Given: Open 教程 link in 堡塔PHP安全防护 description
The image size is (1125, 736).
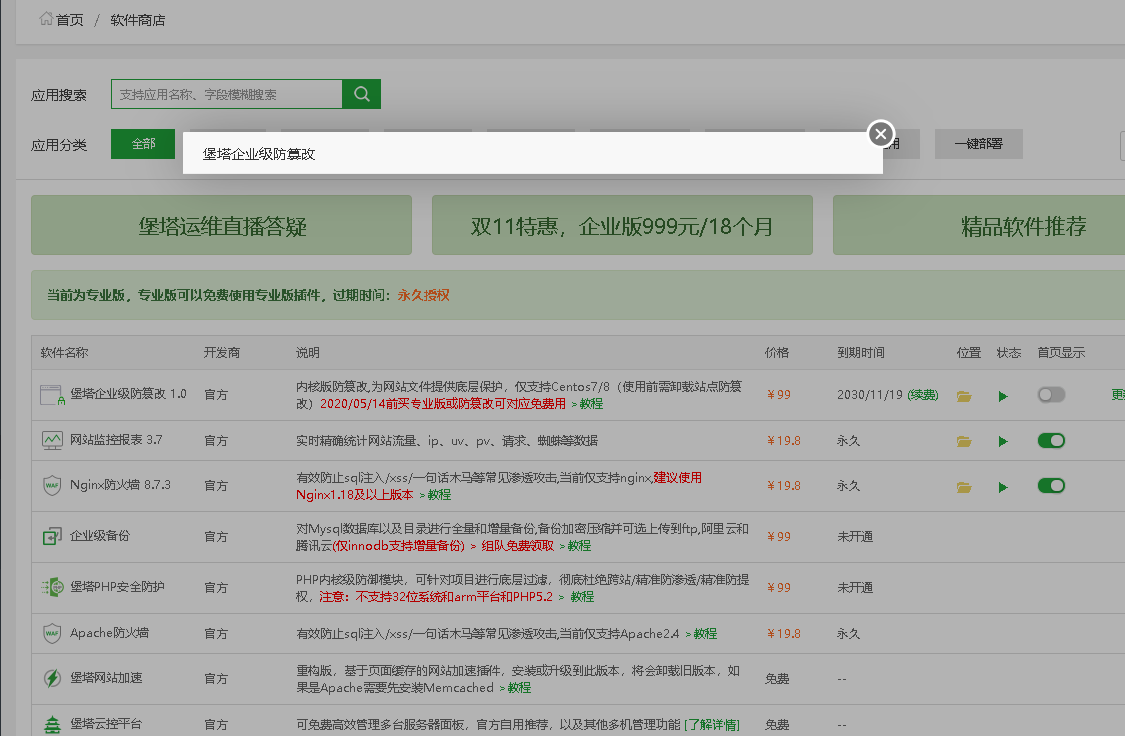Looking at the screenshot, I should coord(582,597).
